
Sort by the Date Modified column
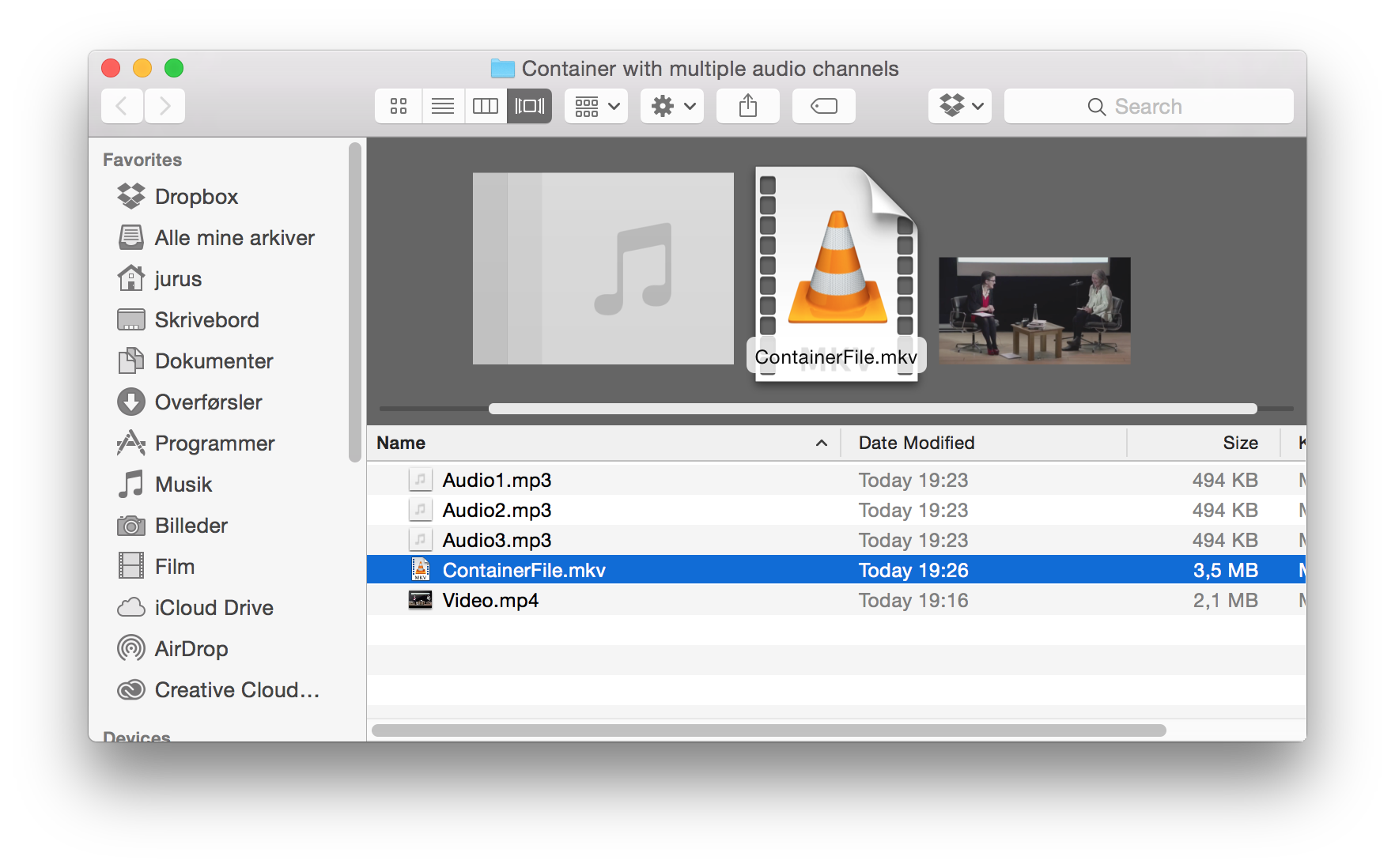click(x=983, y=443)
